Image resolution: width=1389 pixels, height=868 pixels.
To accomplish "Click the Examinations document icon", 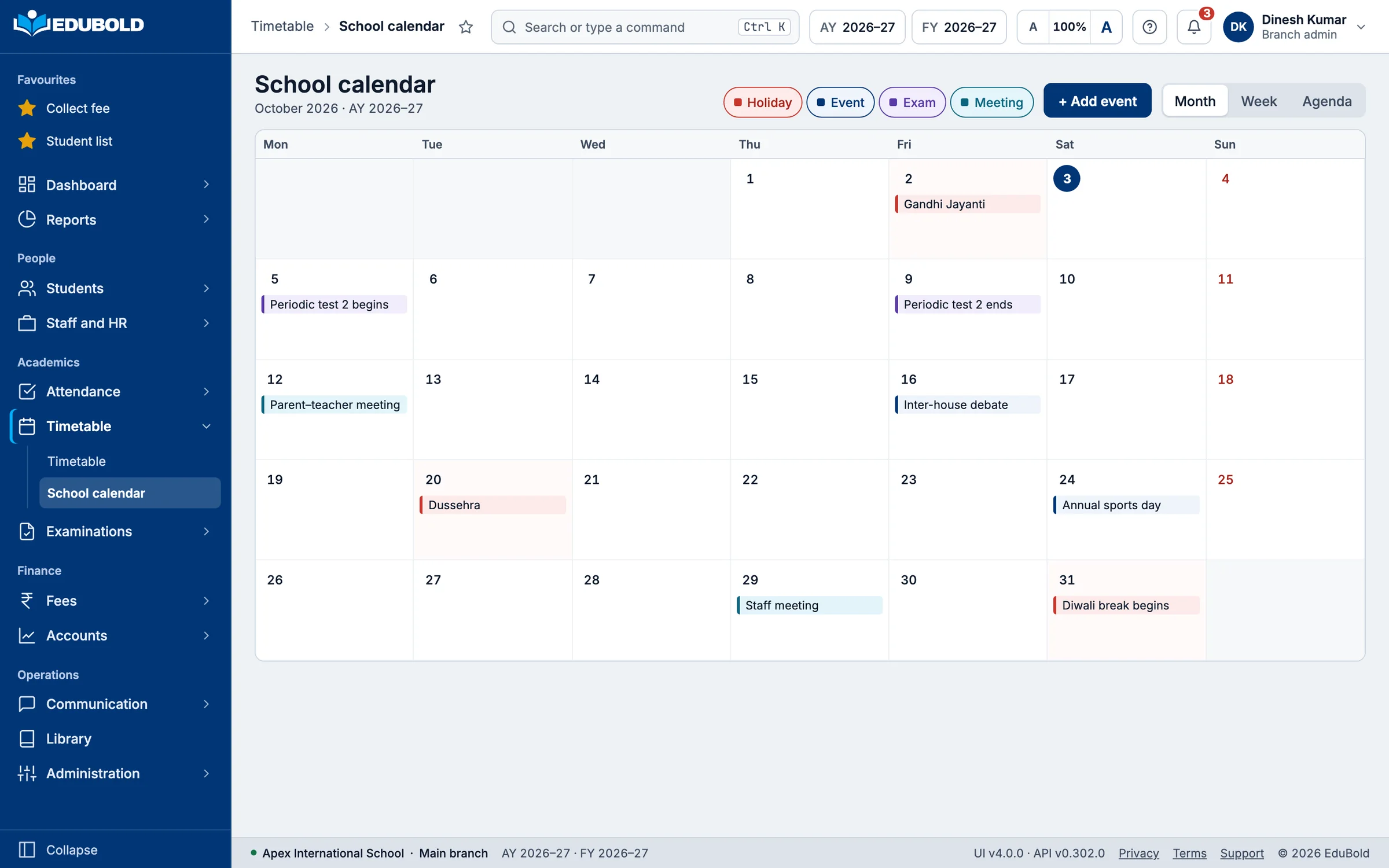I will tap(27, 531).
